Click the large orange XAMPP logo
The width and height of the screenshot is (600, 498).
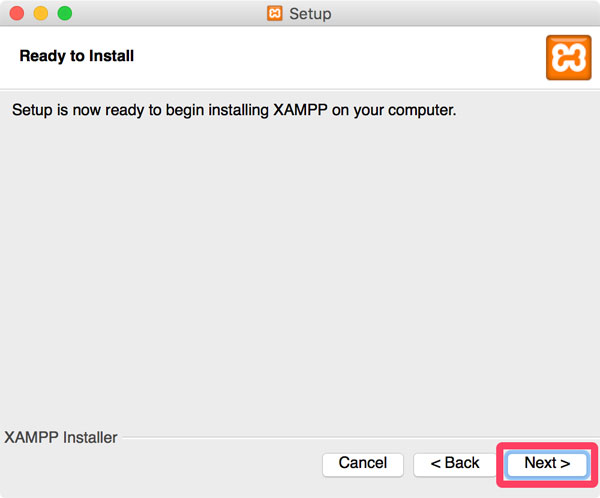(568, 57)
